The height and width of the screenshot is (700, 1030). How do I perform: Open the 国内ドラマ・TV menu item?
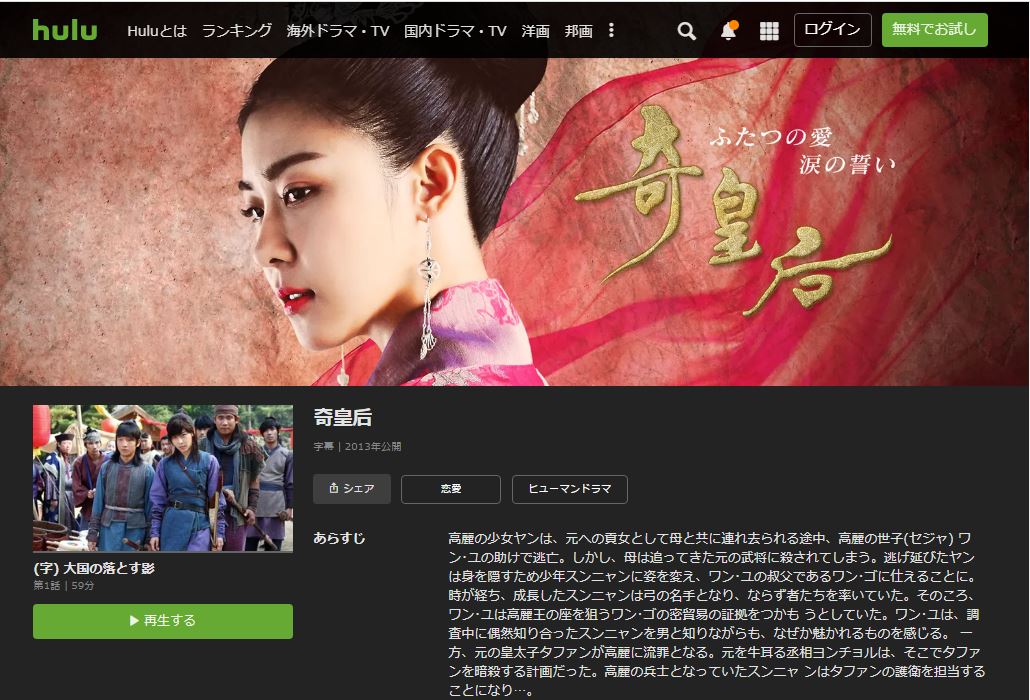coord(455,31)
